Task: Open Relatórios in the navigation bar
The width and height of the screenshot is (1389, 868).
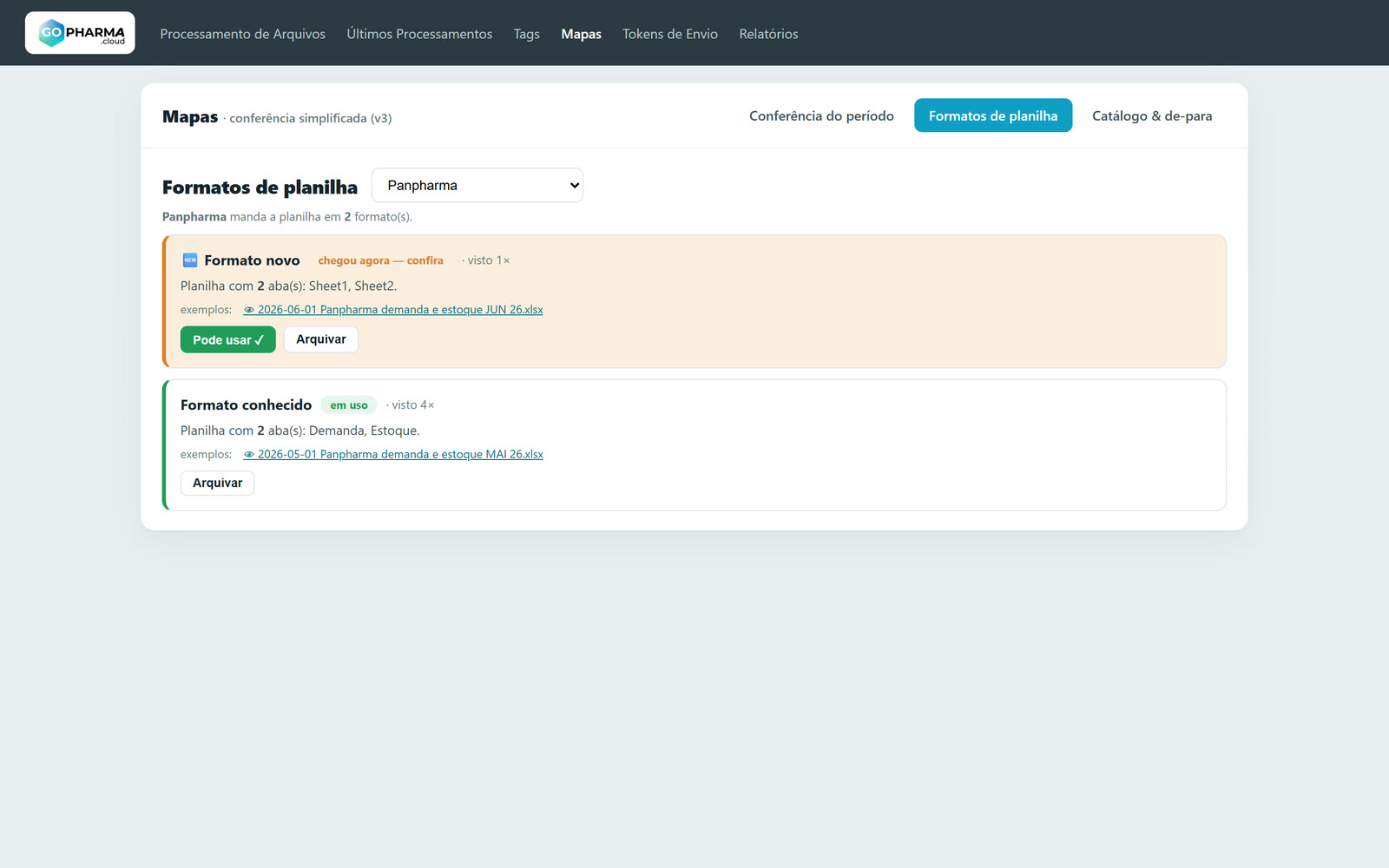Action: [768, 34]
